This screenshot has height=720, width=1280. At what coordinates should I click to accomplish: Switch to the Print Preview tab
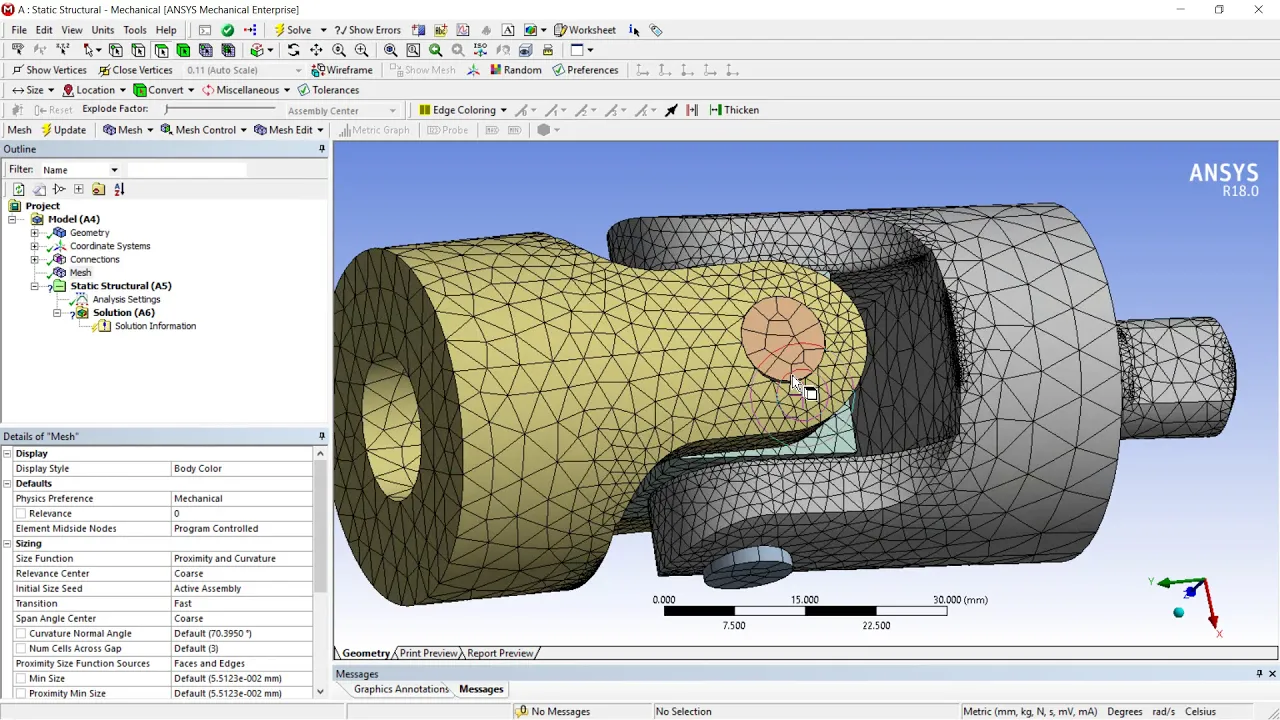point(428,653)
